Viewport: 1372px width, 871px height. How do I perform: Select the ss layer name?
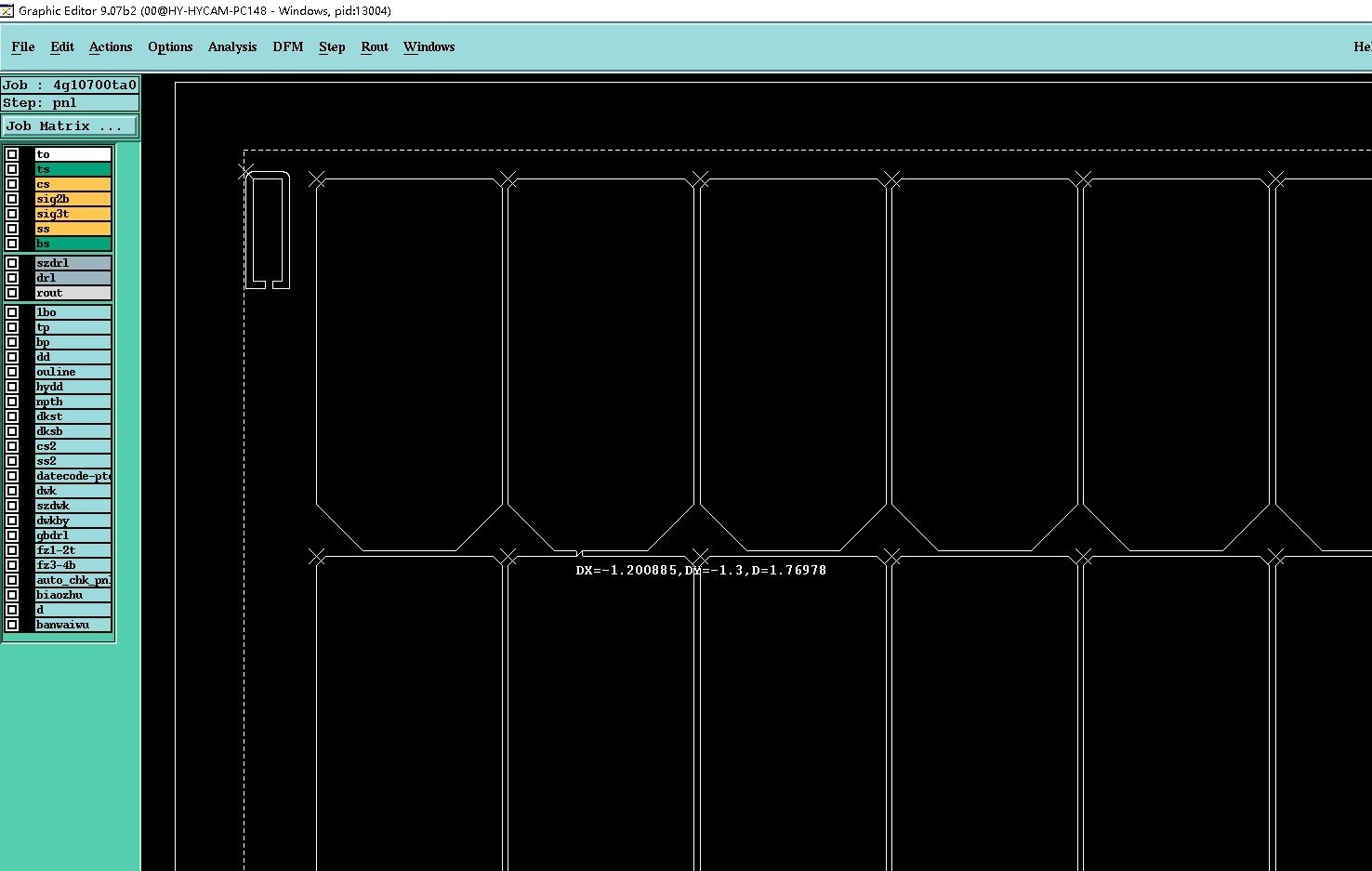click(x=73, y=229)
